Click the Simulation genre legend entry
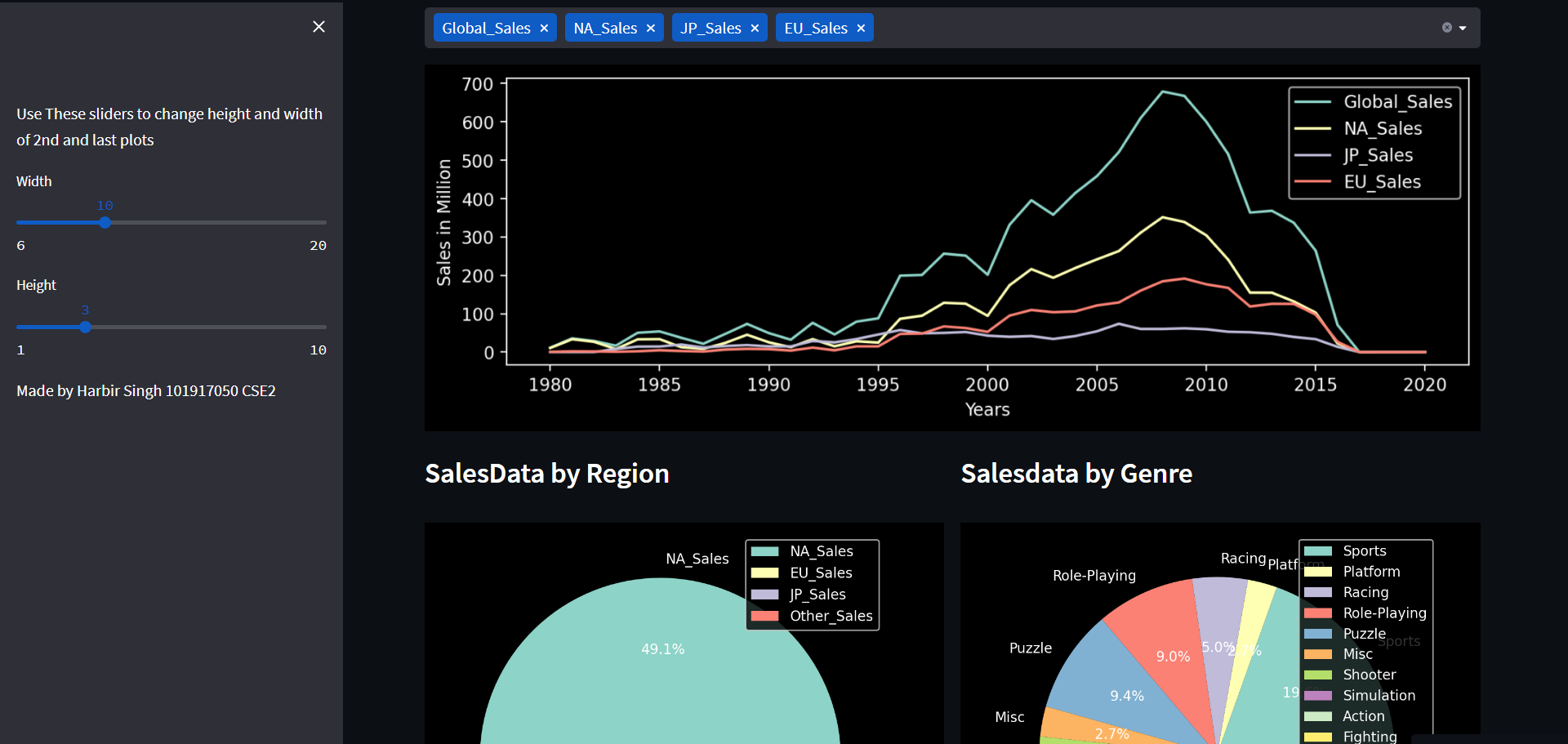 coord(1360,695)
